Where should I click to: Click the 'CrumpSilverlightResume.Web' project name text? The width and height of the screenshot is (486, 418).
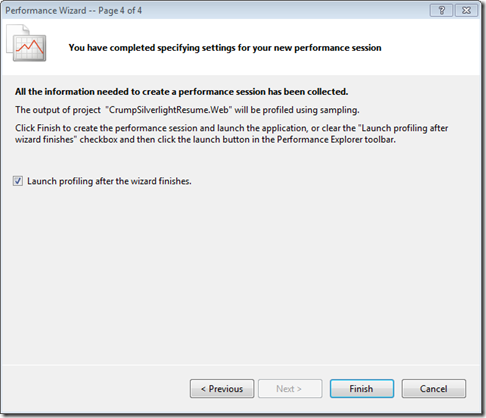click(x=169, y=110)
